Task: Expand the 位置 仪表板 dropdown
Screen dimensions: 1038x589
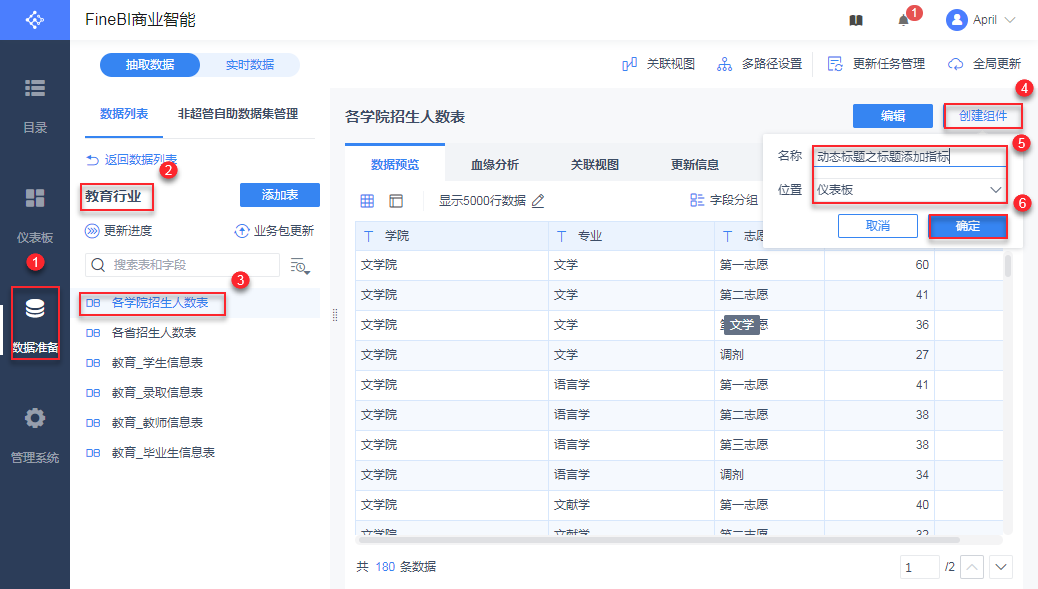Action: click(x=908, y=190)
